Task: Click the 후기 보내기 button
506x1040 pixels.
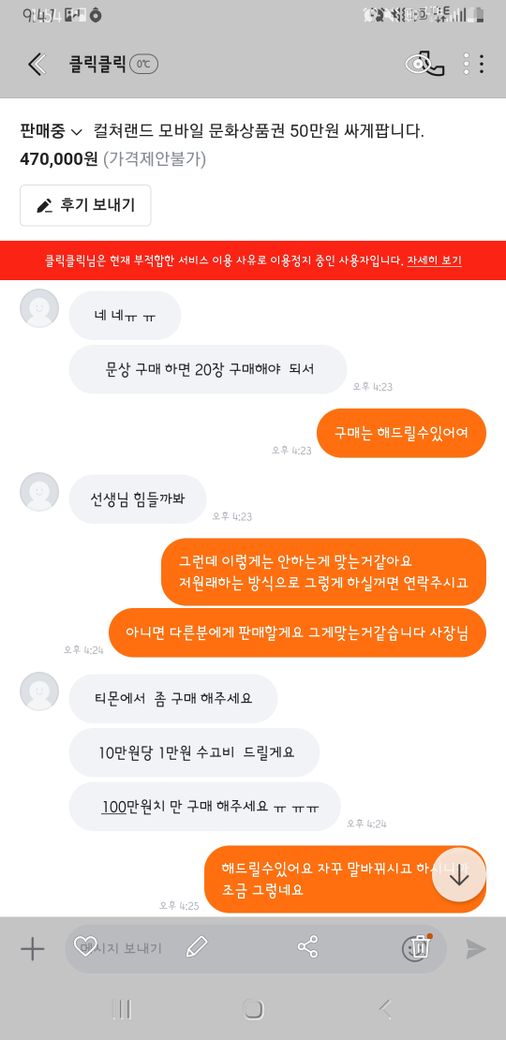Action: tap(86, 206)
